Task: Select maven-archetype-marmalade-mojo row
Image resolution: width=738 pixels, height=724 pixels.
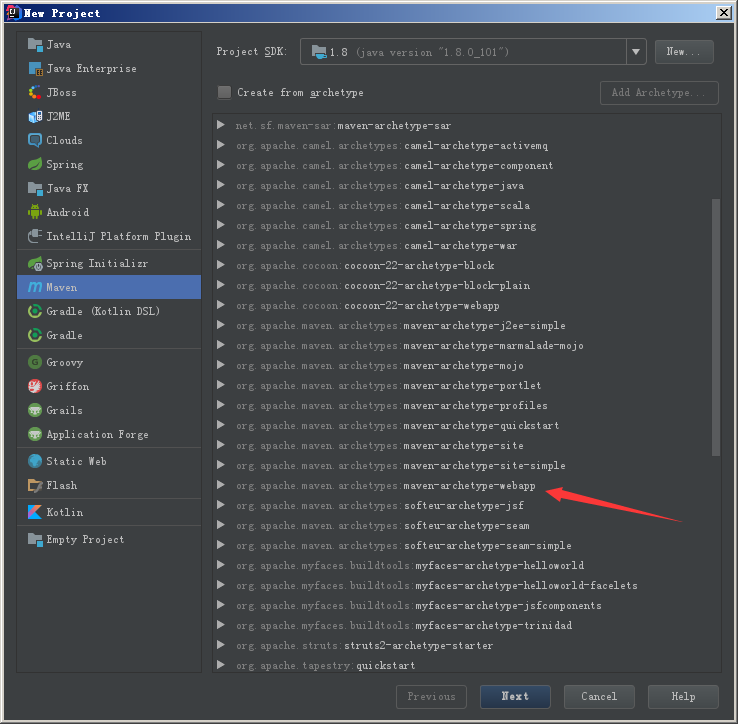Action: pyautogui.click(x=466, y=345)
